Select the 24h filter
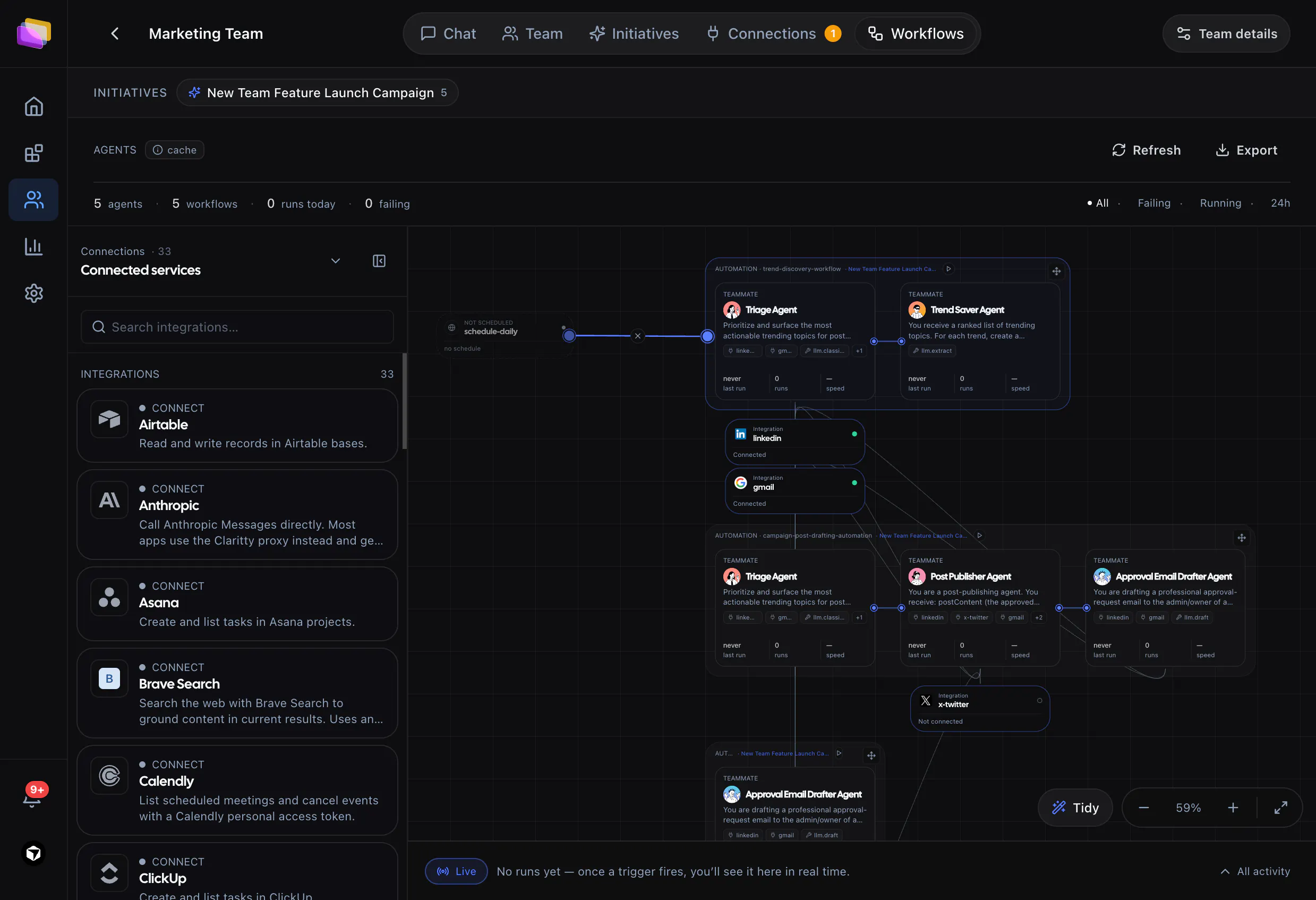Image resolution: width=1316 pixels, height=900 pixels. tap(1280, 203)
